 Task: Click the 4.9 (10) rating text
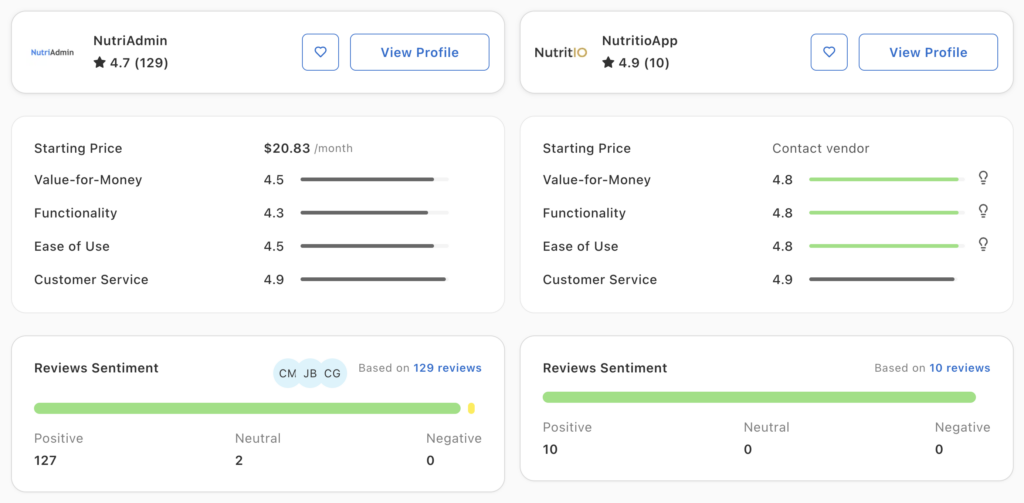pyautogui.click(x=643, y=63)
